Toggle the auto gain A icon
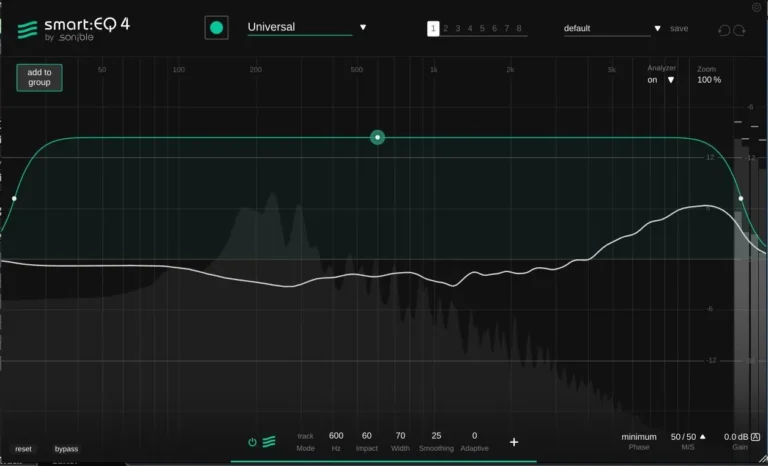This screenshot has width=768, height=466. (x=755, y=437)
